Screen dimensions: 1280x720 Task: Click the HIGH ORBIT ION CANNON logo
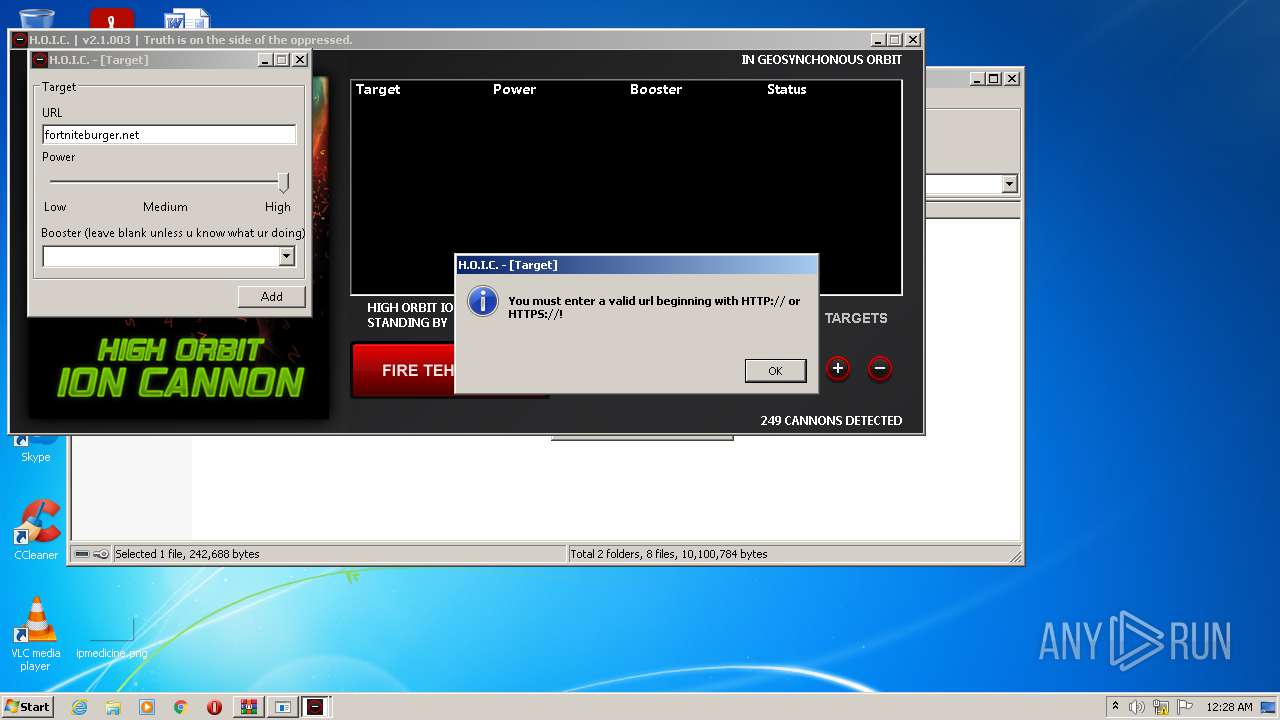point(179,367)
